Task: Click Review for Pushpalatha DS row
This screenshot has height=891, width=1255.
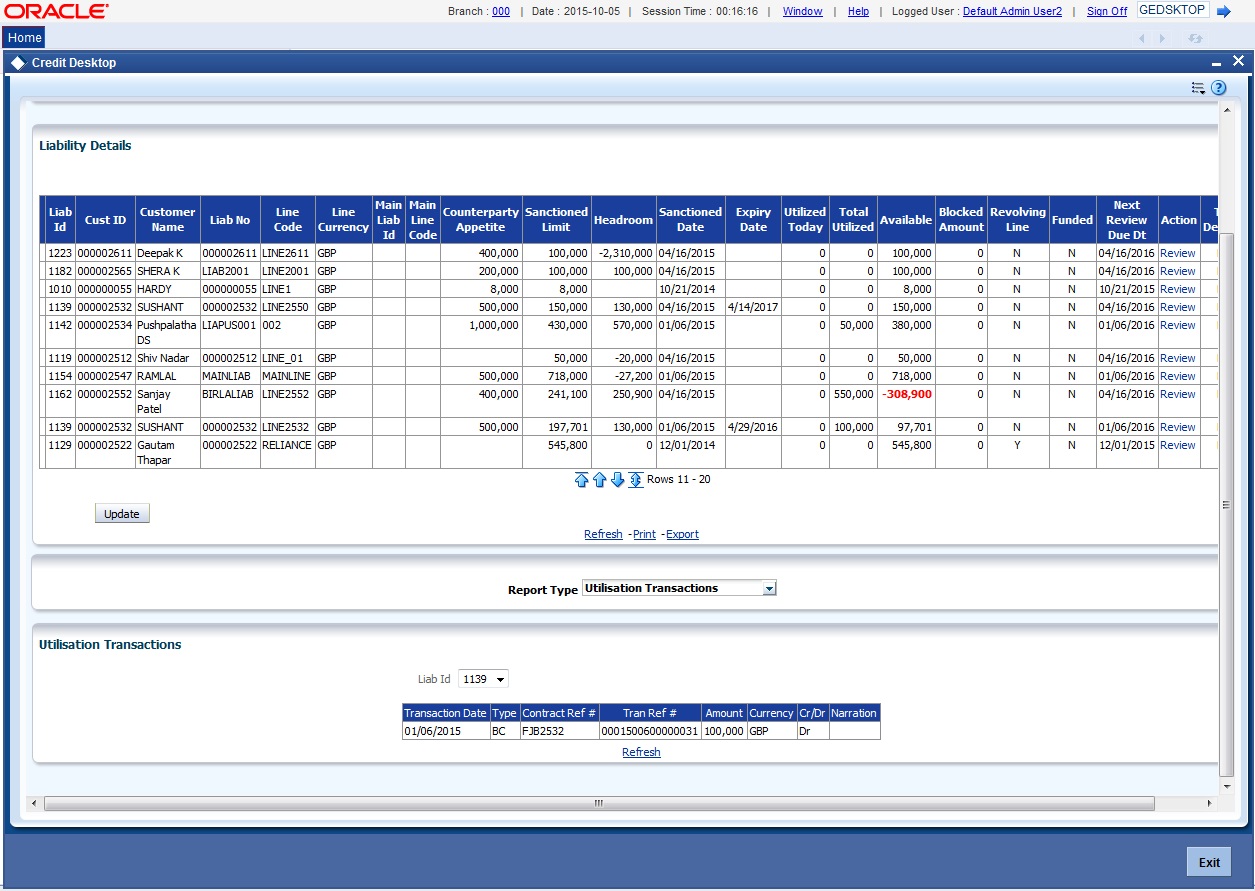Action: pyautogui.click(x=1177, y=325)
